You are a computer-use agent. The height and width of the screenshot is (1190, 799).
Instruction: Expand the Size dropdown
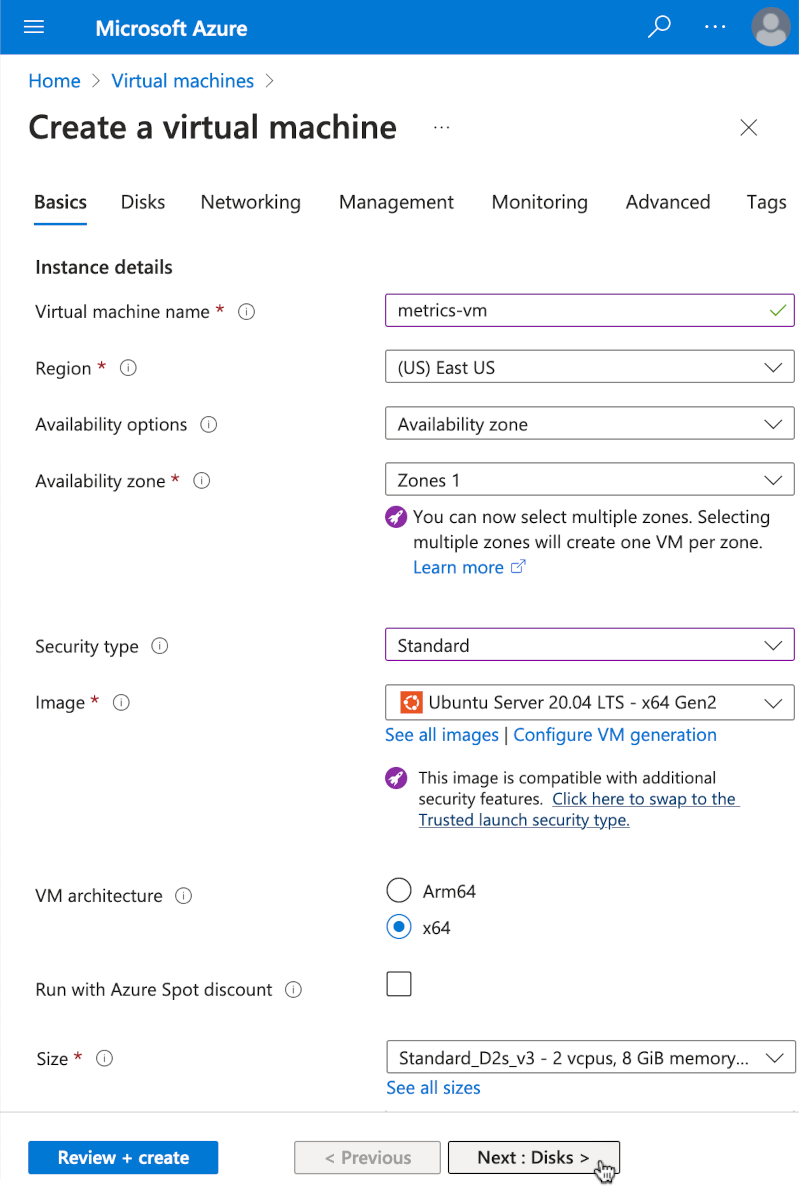[x=589, y=1058]
